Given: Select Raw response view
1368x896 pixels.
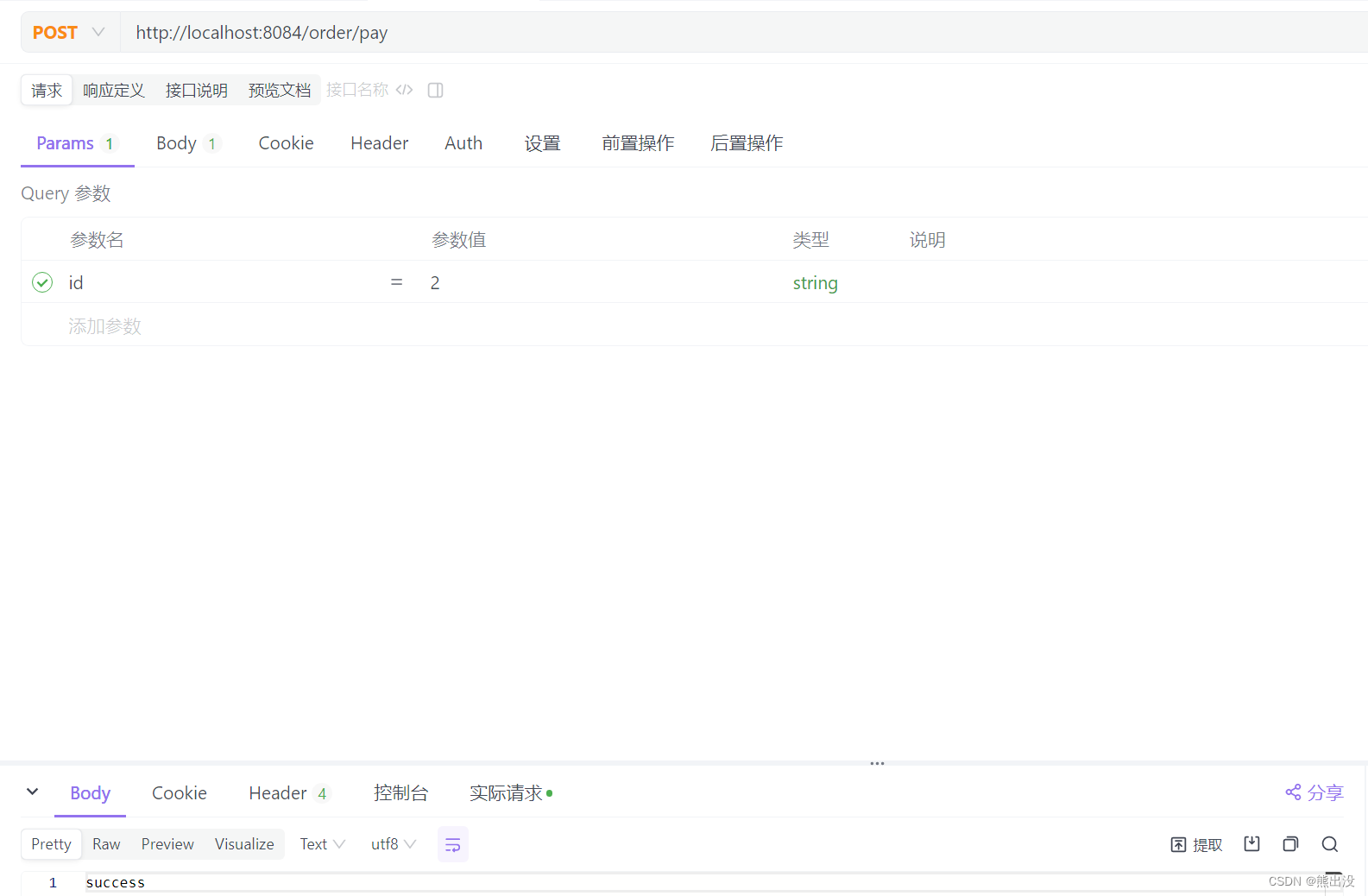Looking at the screenshot, I should (106, 844).
